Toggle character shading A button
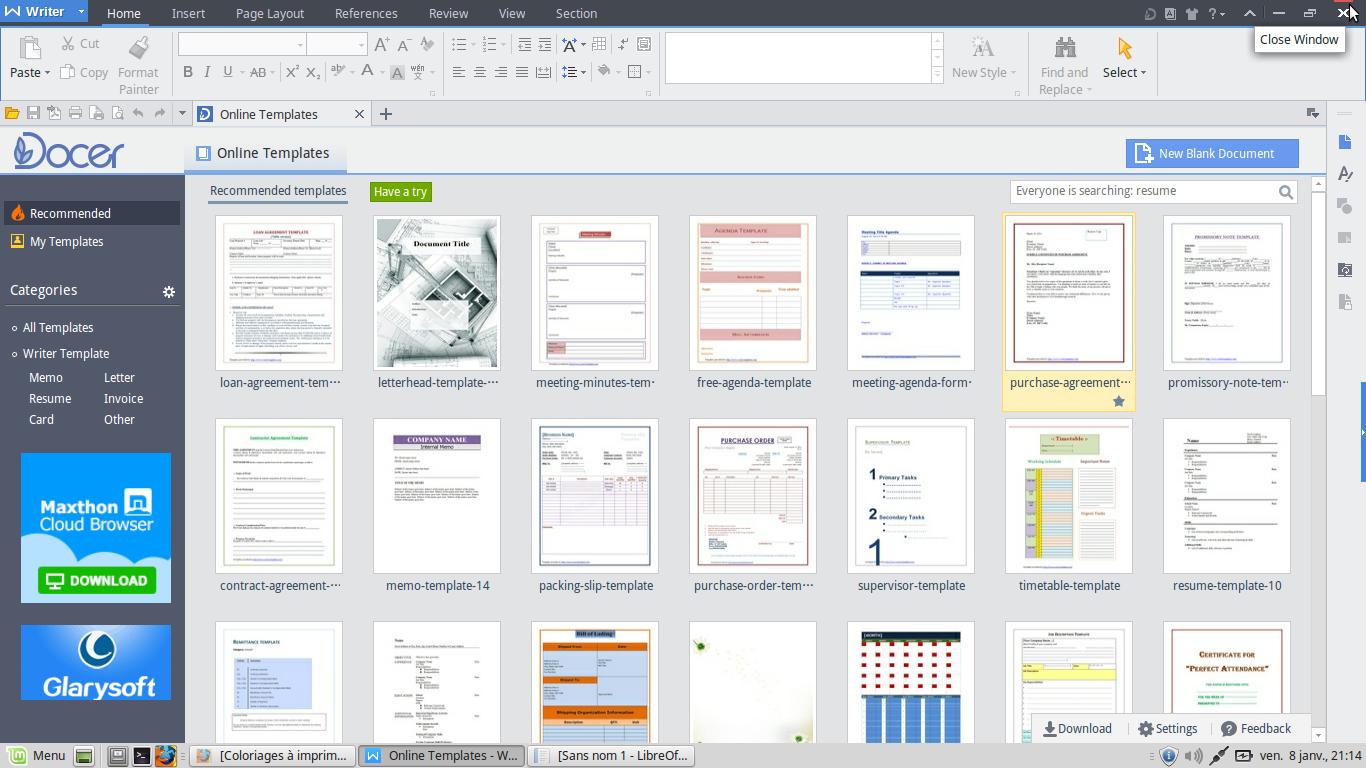The image size is (1366, 768). 397,72
